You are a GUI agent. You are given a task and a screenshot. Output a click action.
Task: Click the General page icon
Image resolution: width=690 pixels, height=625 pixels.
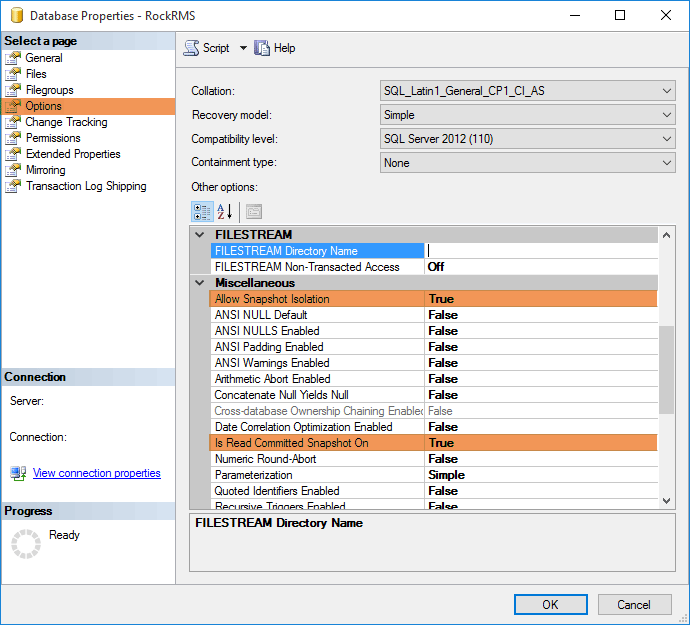13,58
